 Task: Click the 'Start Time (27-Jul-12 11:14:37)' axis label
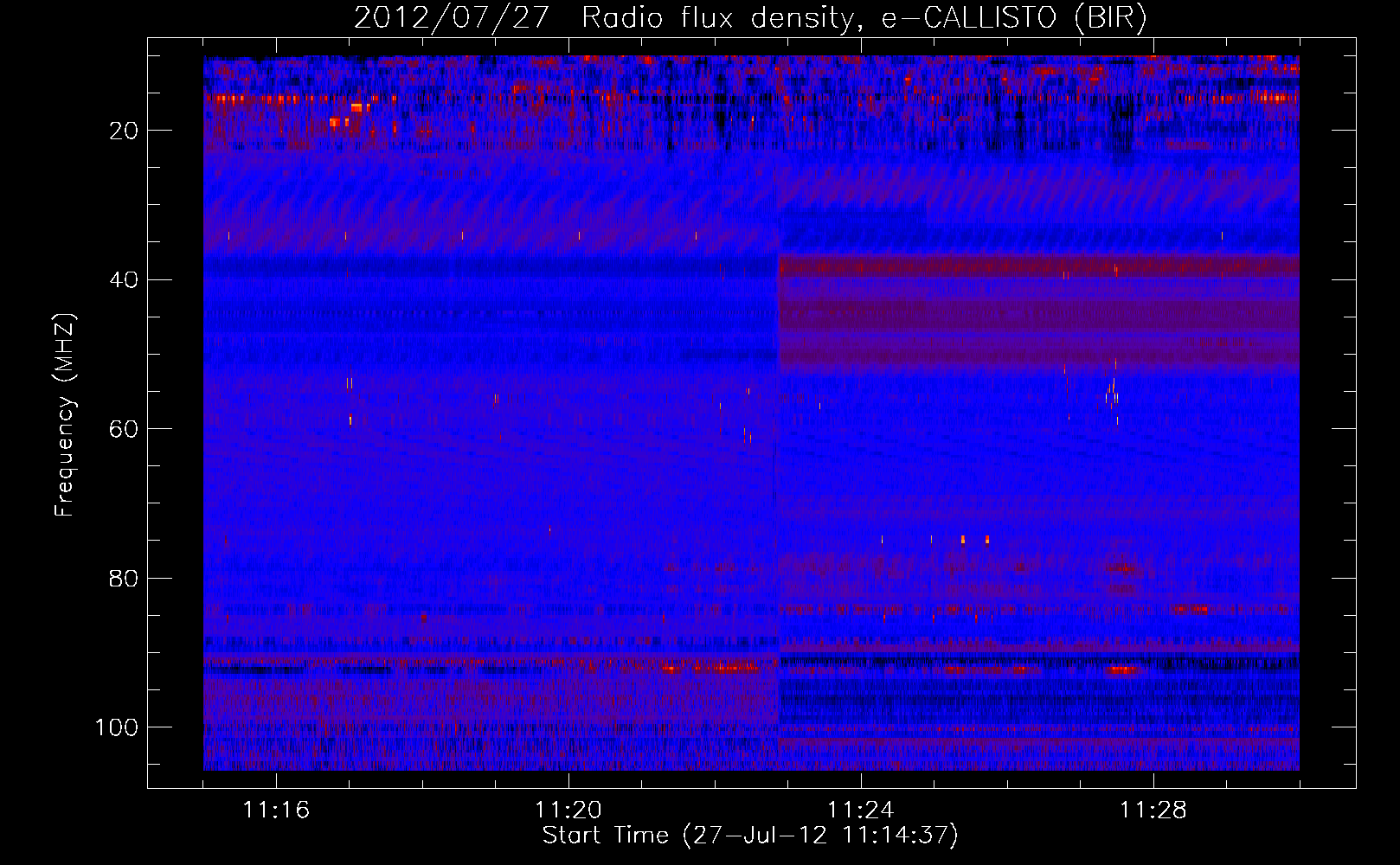(x=750, y=836)
